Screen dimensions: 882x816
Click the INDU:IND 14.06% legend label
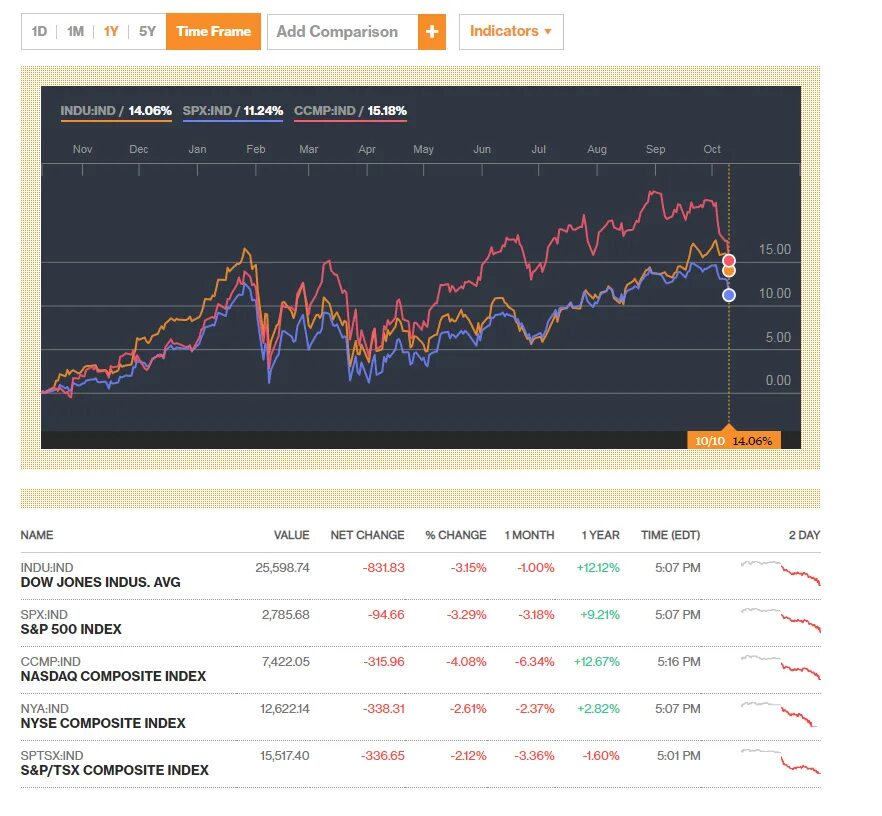[x=116, y=111]
